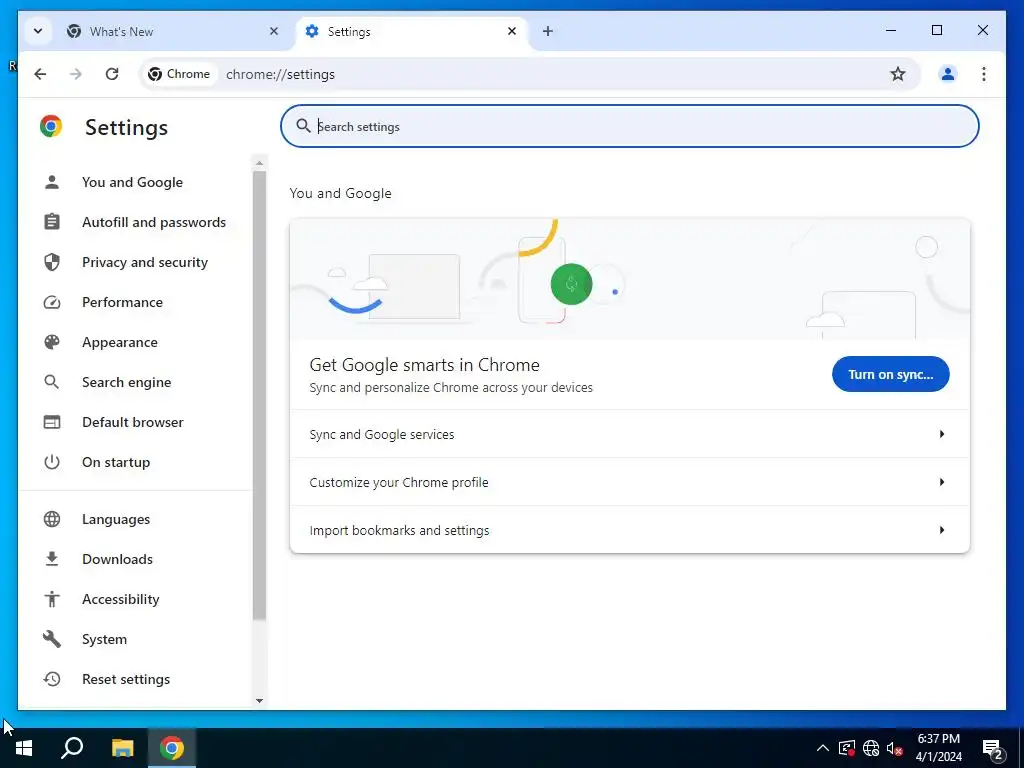Click the forward navigation arrow

[x=76, y=74]
